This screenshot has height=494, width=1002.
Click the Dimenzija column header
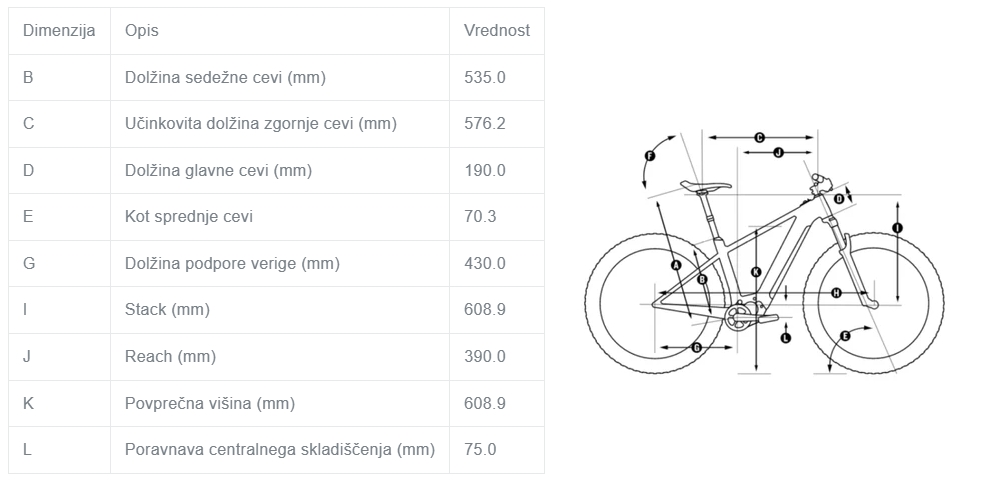click(59, 31)
